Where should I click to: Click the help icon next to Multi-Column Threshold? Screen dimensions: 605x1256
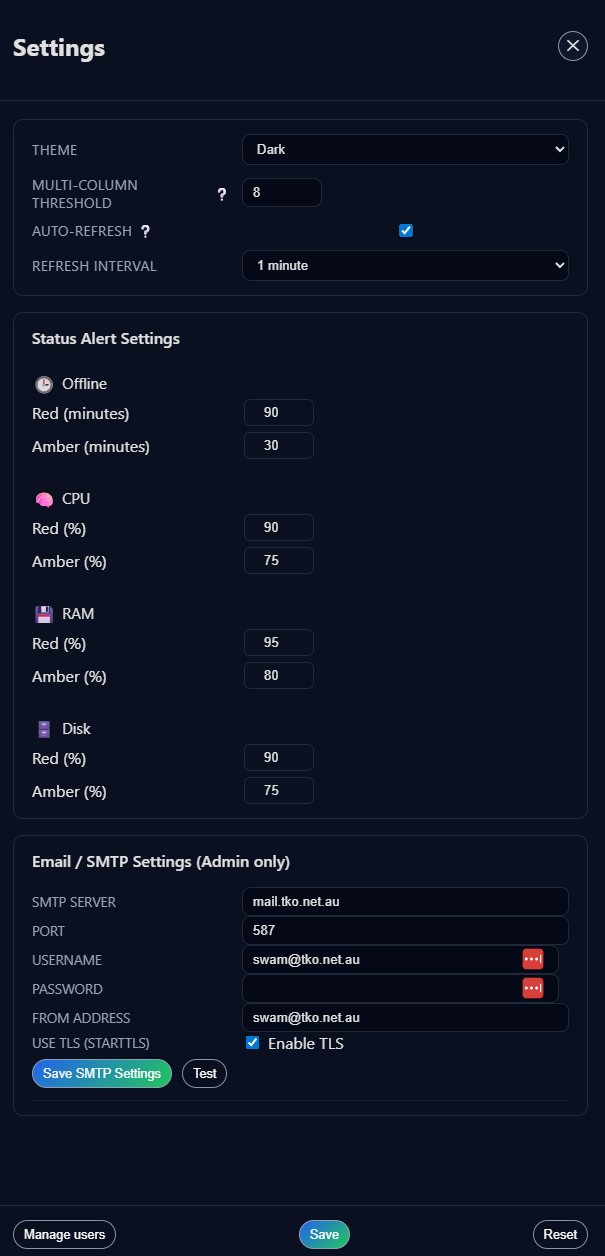pyautogui.click(x=221, y=195)
